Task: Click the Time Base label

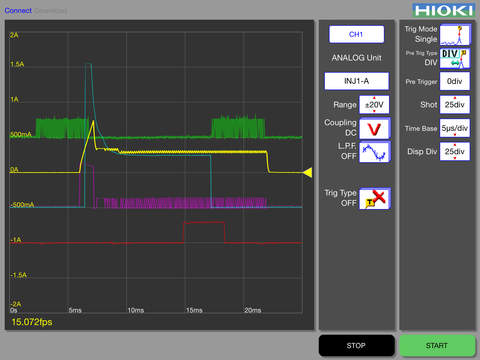Action: click(x=421, y=128)
